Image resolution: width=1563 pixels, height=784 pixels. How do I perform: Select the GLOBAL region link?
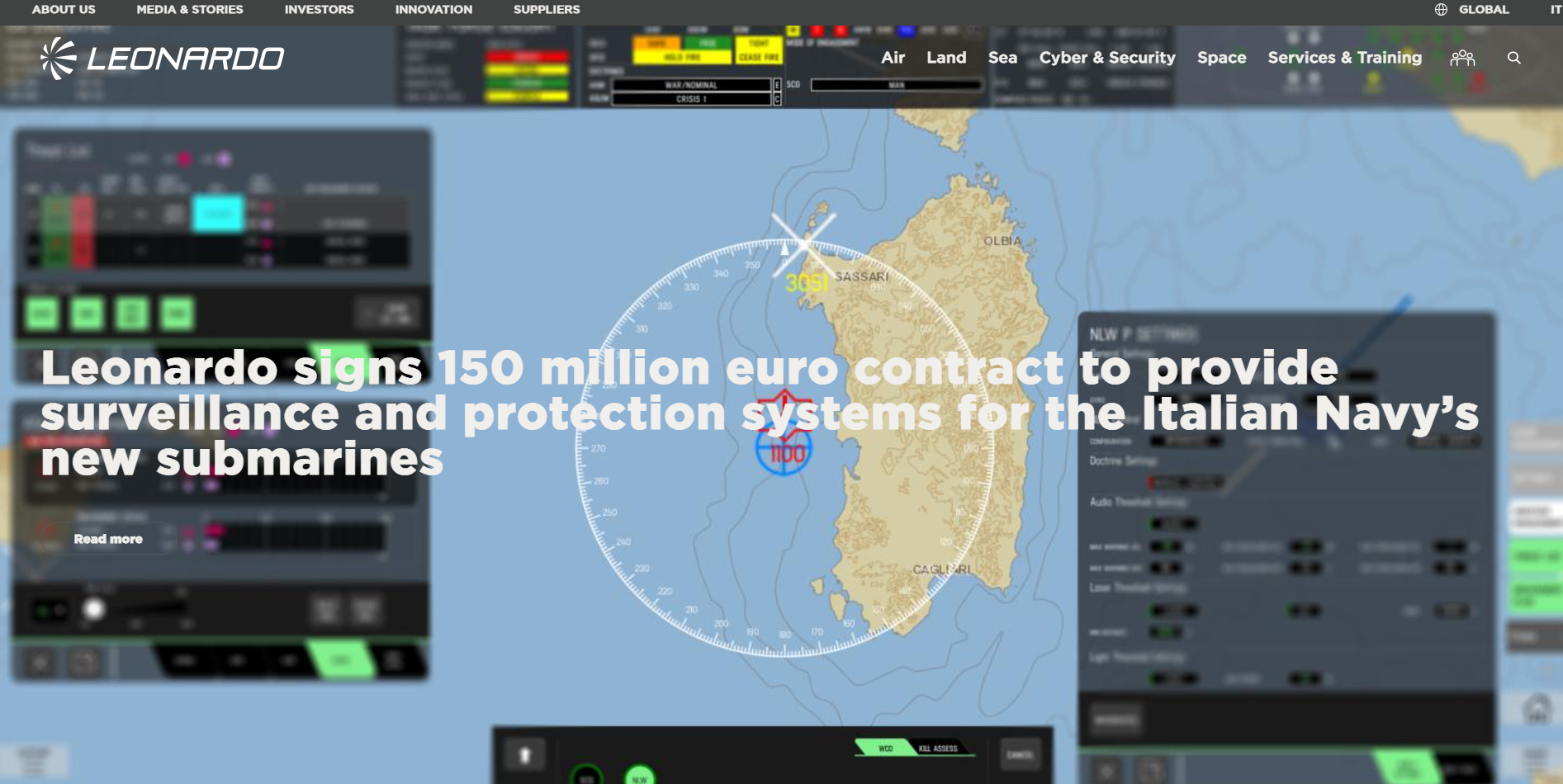1484,9
